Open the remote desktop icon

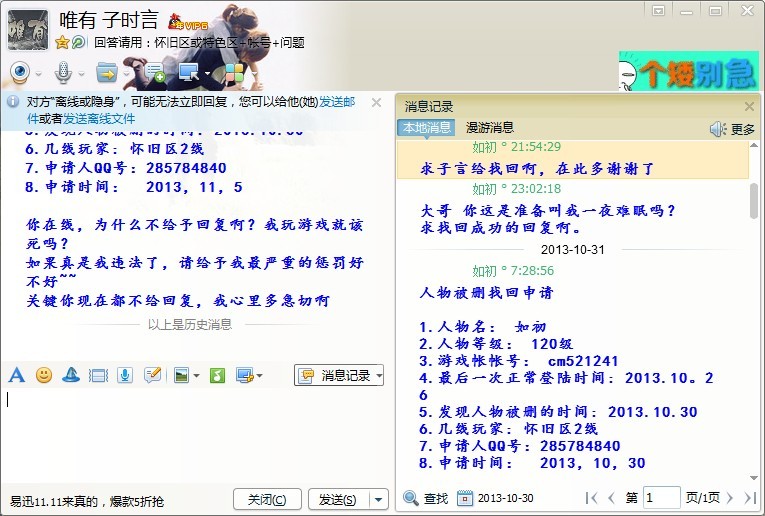(188, 72)
